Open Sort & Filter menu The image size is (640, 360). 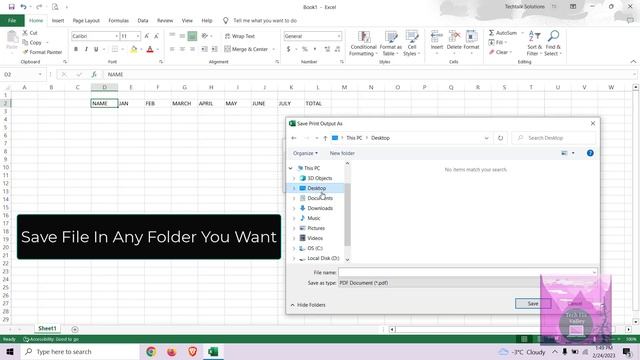[x=534, y=43]
